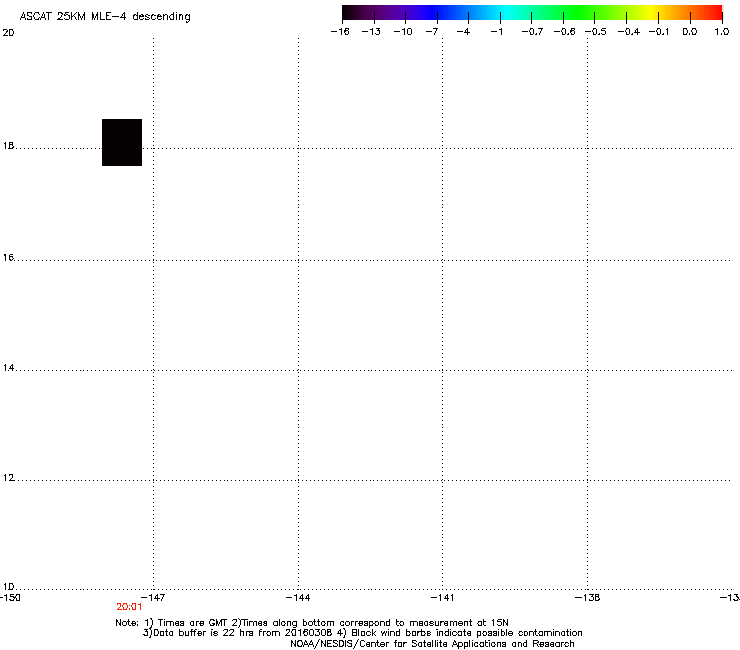
Task: Click the longitude -144 axis label
Action: point(298,598)
